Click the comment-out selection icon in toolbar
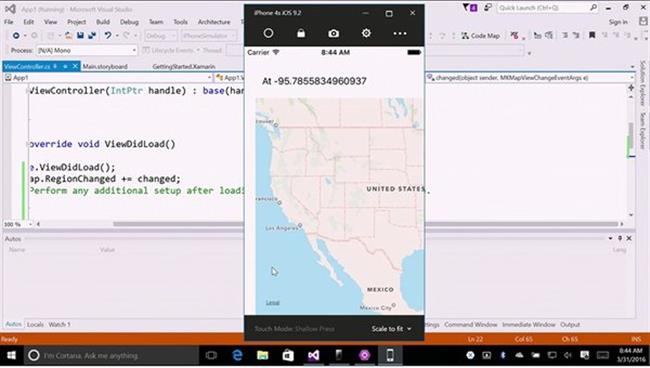The height and width of the screenshot is (368, 650). 565,36
